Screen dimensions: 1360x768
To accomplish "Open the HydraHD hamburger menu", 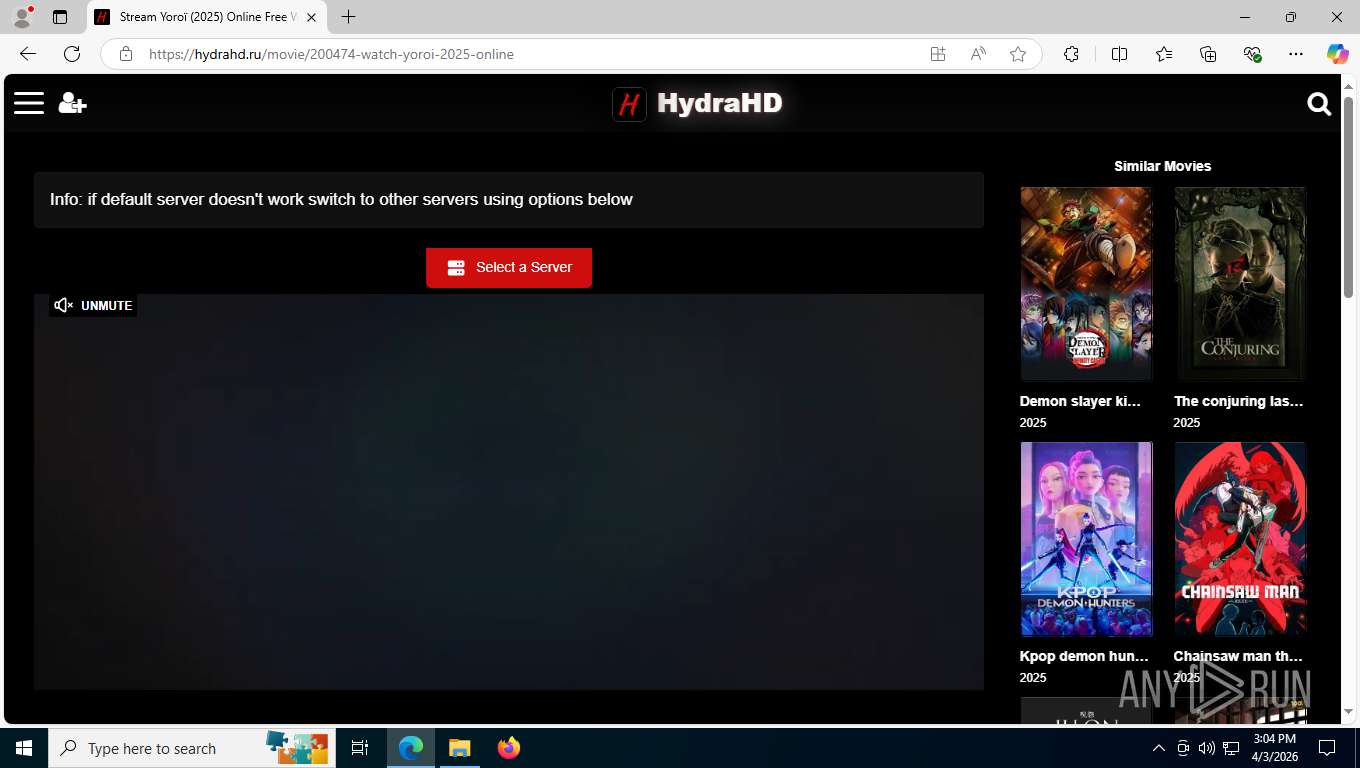I will click(x=29, y=103).
